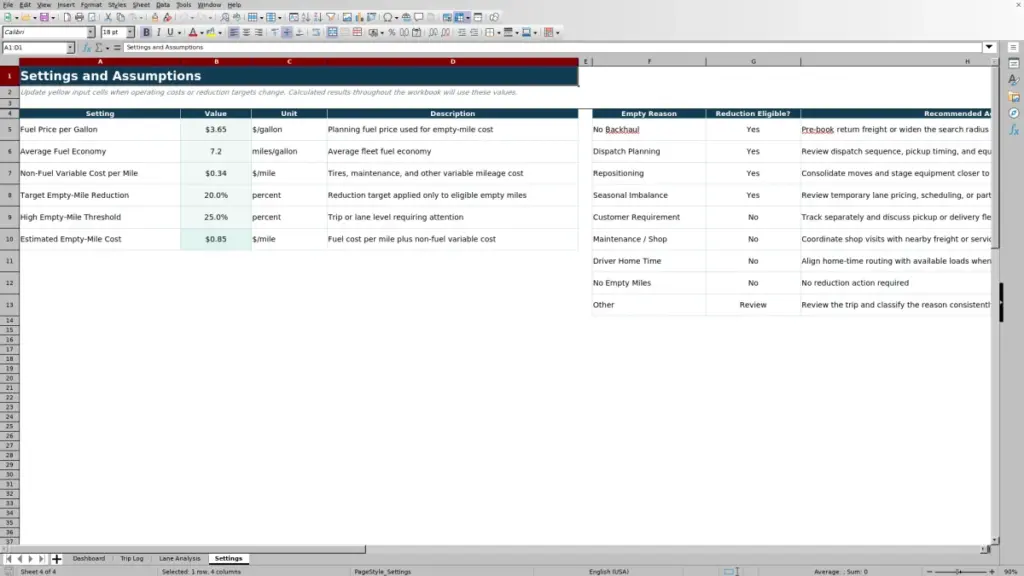Center text horizontally icon
The image size is (1024, 576).
pyautogui.click(x=246, y=32)
